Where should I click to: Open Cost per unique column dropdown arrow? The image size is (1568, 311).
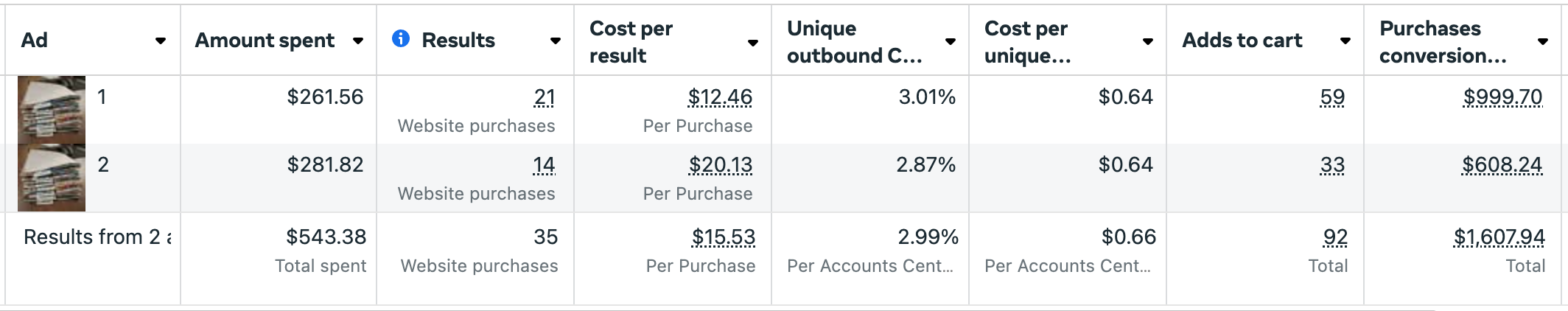[x=1148, y=42]
